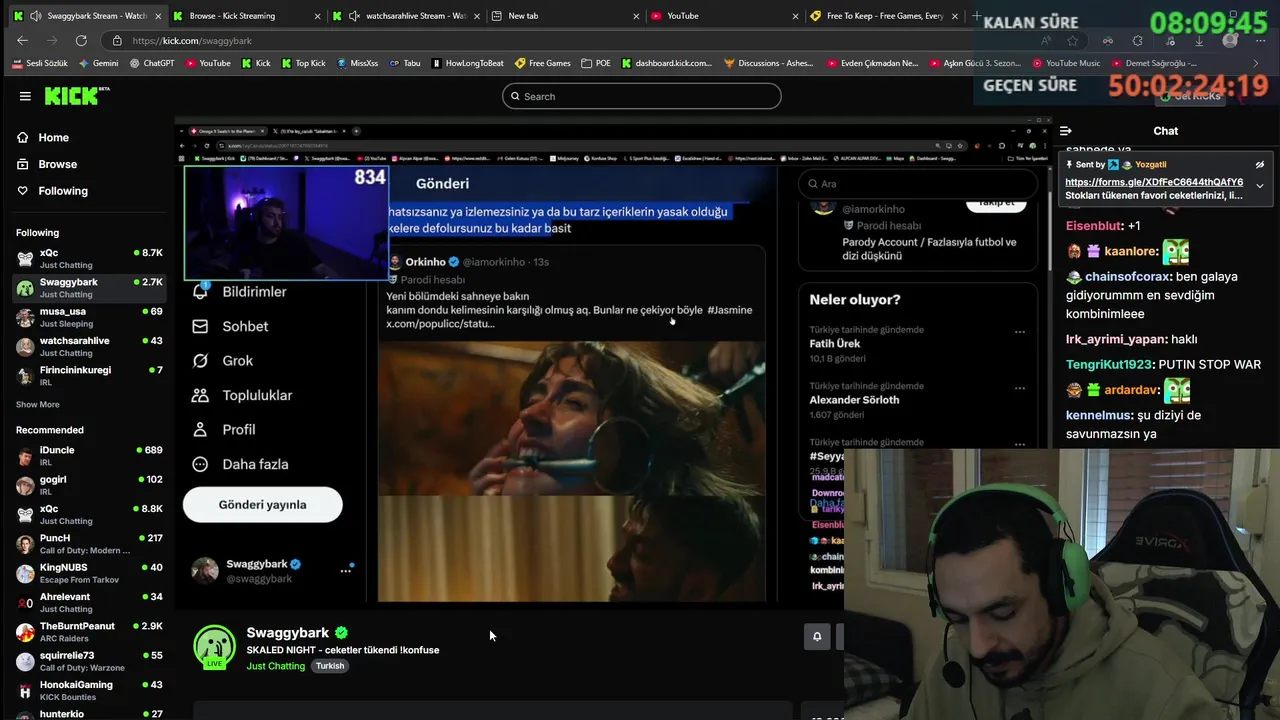Open the Evden Çıkmadan Ne... bookmark
Screen dimensions: 1280x720
[x=873, y=63]
